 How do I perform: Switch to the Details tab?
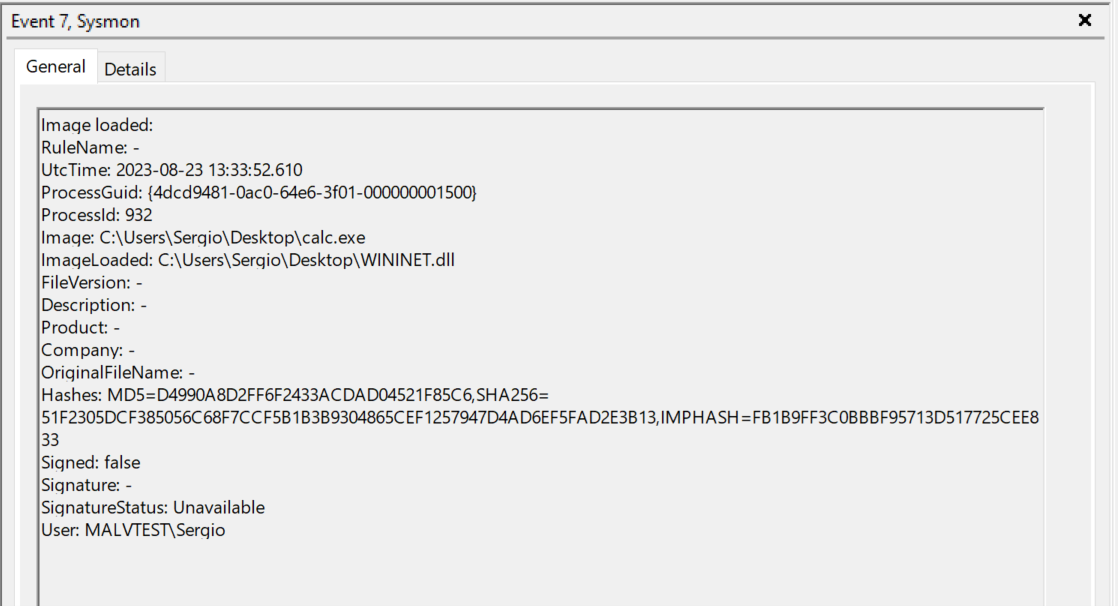(130, 69)
